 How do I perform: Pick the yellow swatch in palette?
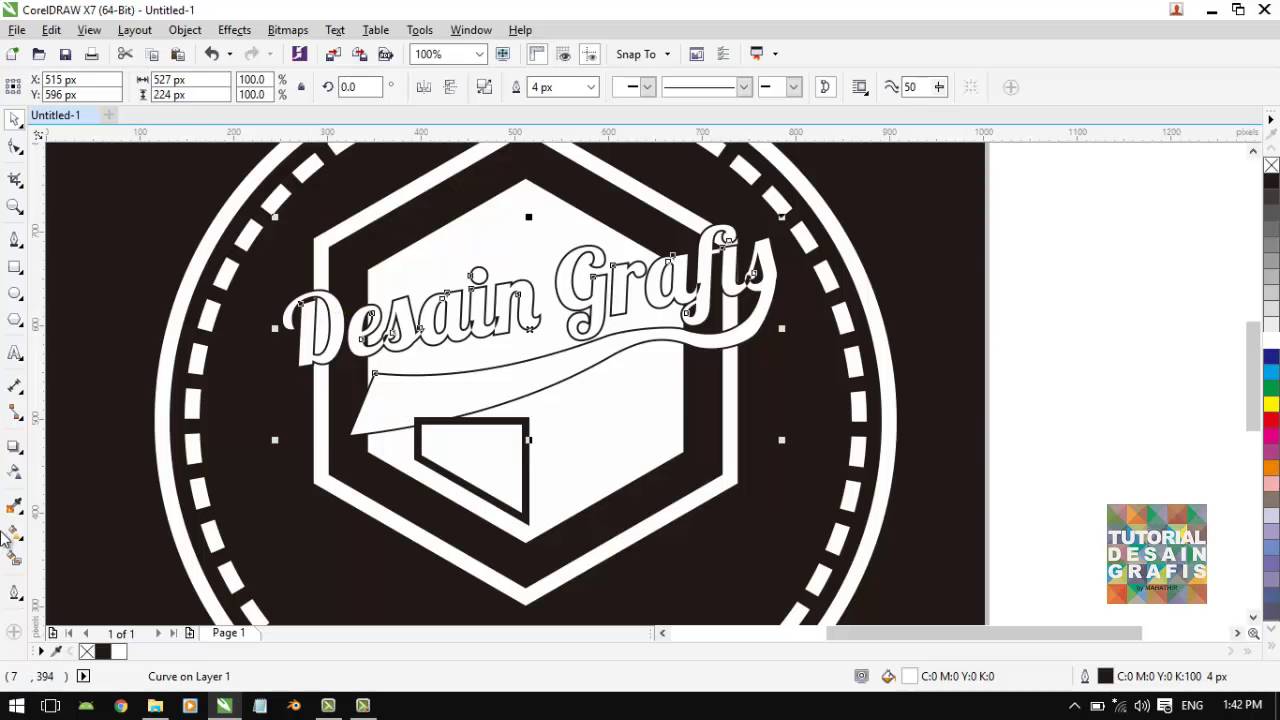pos(1271,403)
